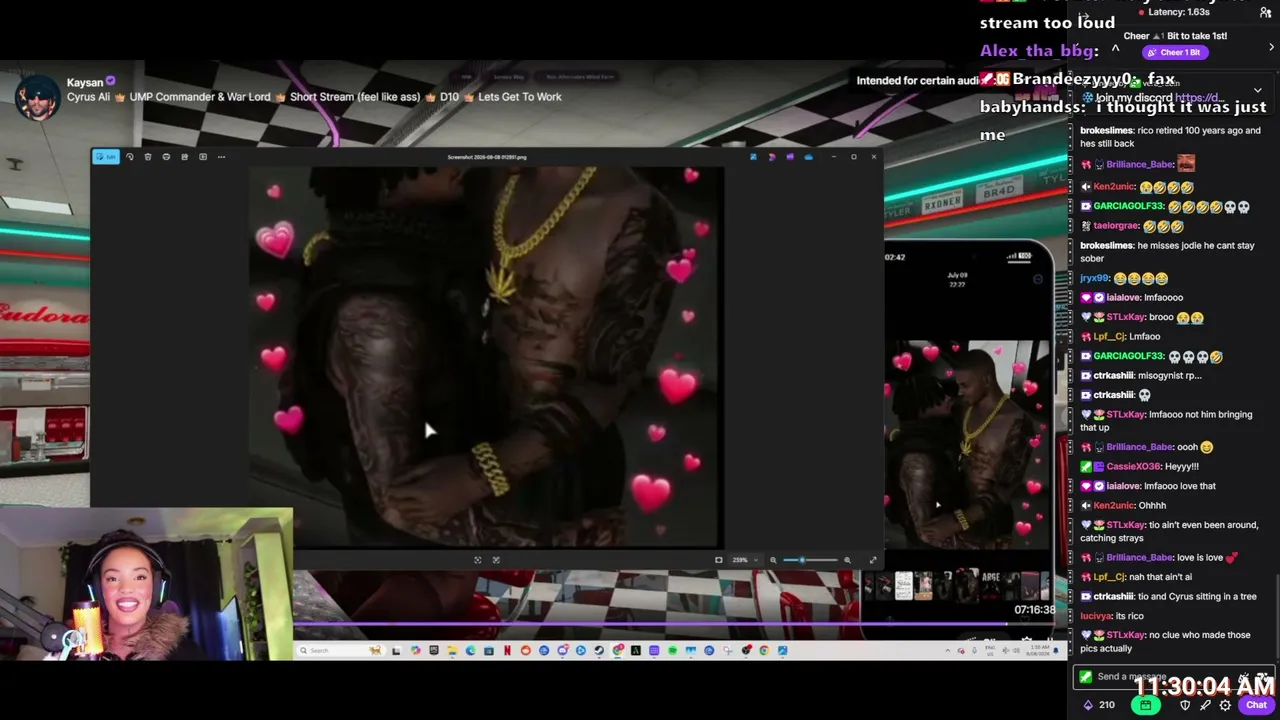
Task: Click the Windows taskbar Search box
Action: pos(340,651)
